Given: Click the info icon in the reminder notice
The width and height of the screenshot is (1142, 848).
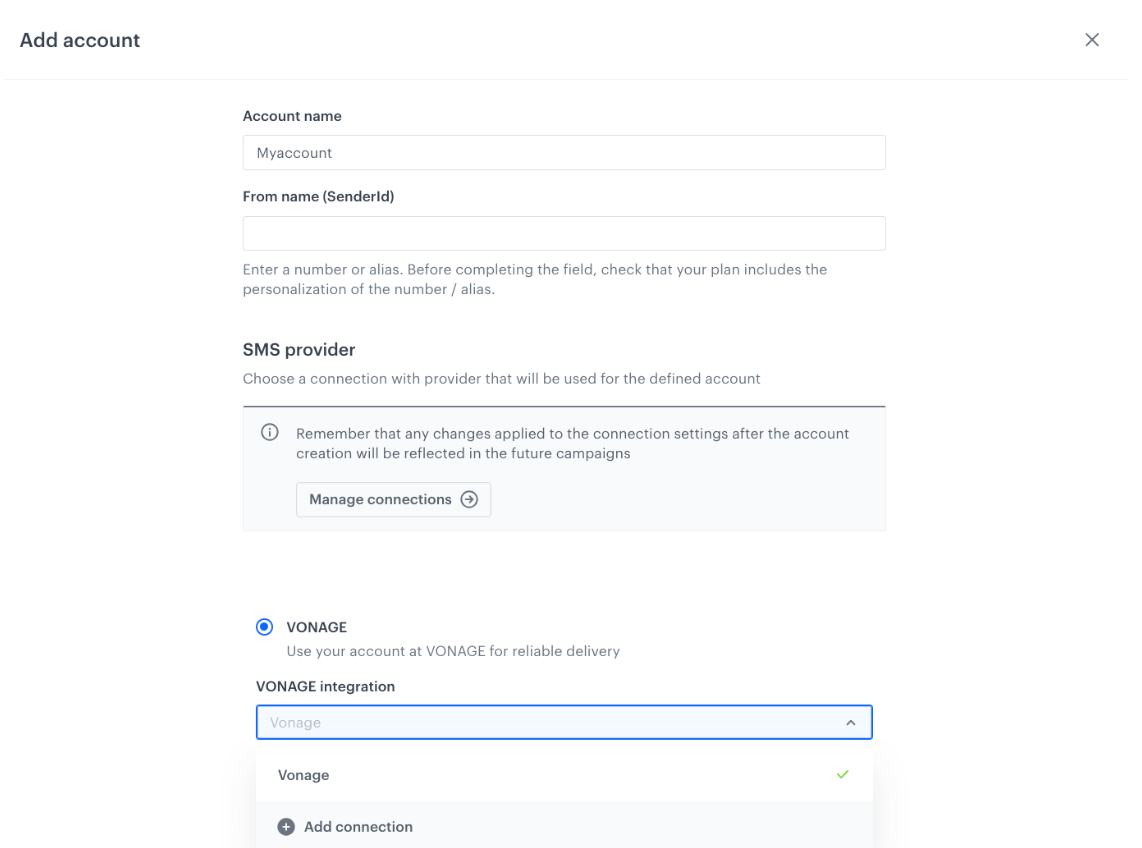Looking at the screenshot, I should coord(269,431).
